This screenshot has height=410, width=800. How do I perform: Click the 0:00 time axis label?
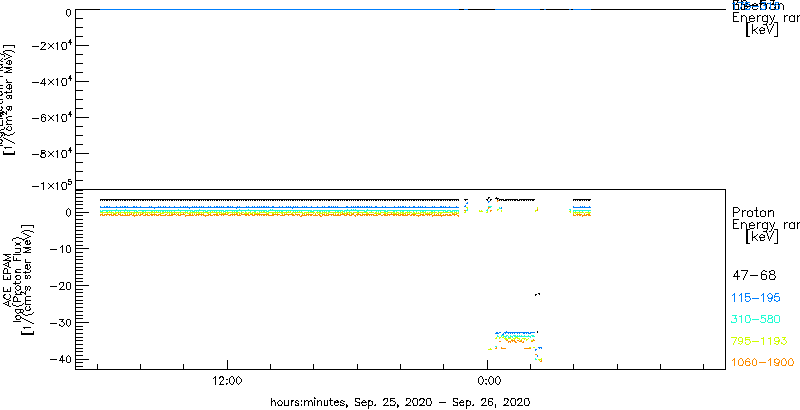pos(487,380)
